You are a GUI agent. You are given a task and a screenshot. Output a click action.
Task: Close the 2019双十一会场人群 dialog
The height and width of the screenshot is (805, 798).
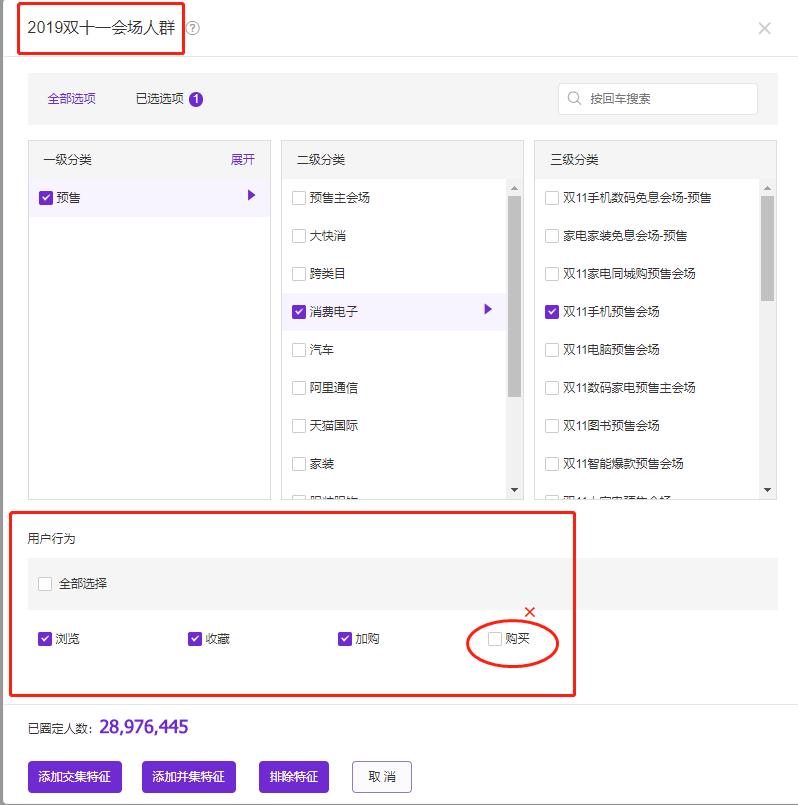(764, 28)
